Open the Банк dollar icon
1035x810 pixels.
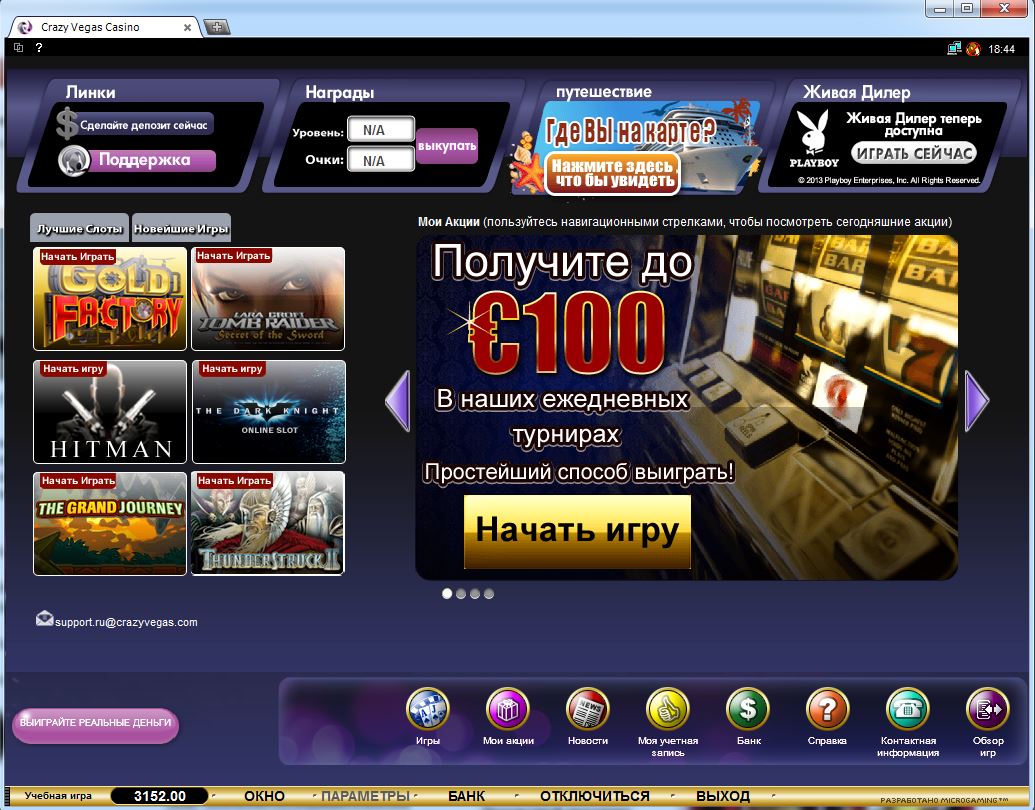(x=748, y=709)
